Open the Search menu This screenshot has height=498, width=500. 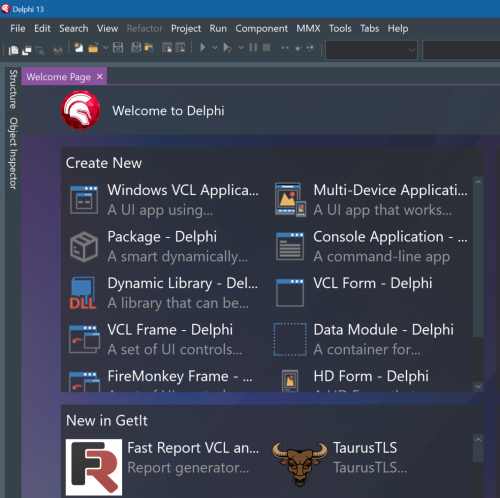pos(74,29)
